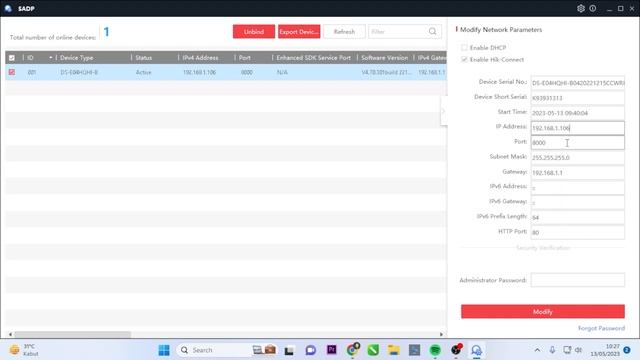Open the network tray icon
The height and width of the screenshot is (360, 640).
click(x=567, y=350)
